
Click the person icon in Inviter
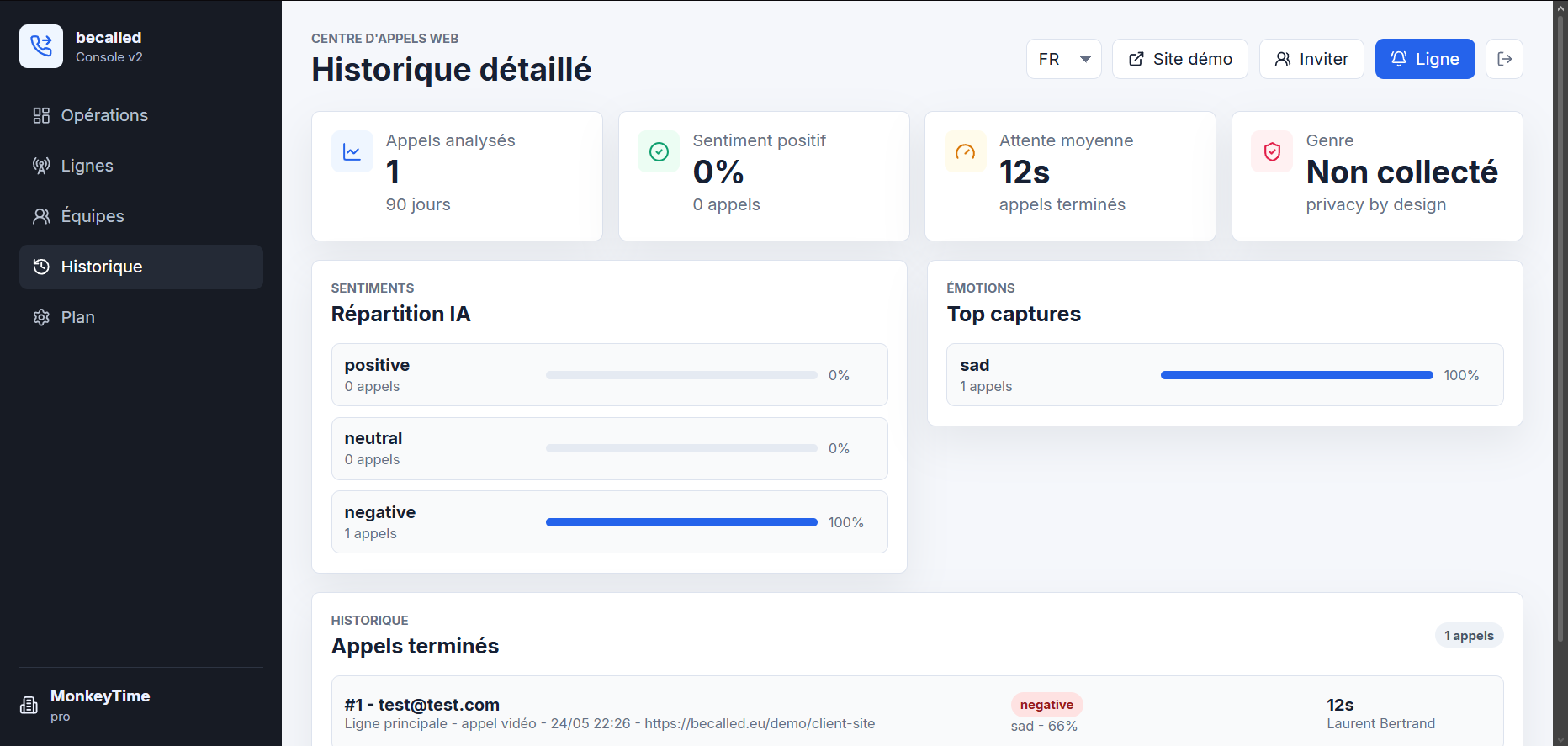pyautogui.click(x=1283, y=59)
